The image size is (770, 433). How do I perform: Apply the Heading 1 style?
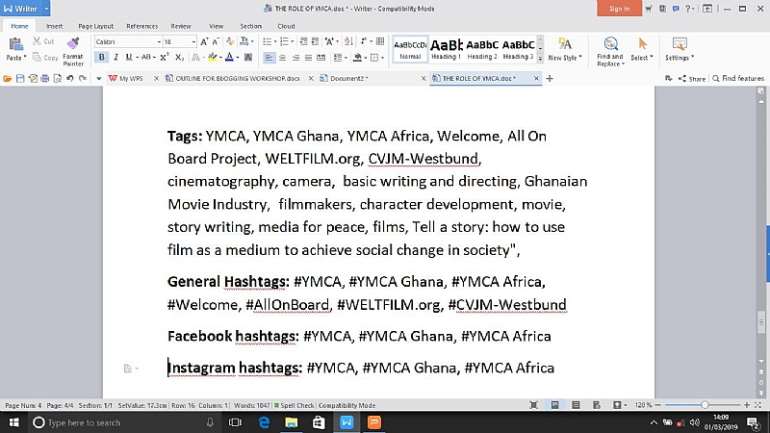(x=446, y=50)
